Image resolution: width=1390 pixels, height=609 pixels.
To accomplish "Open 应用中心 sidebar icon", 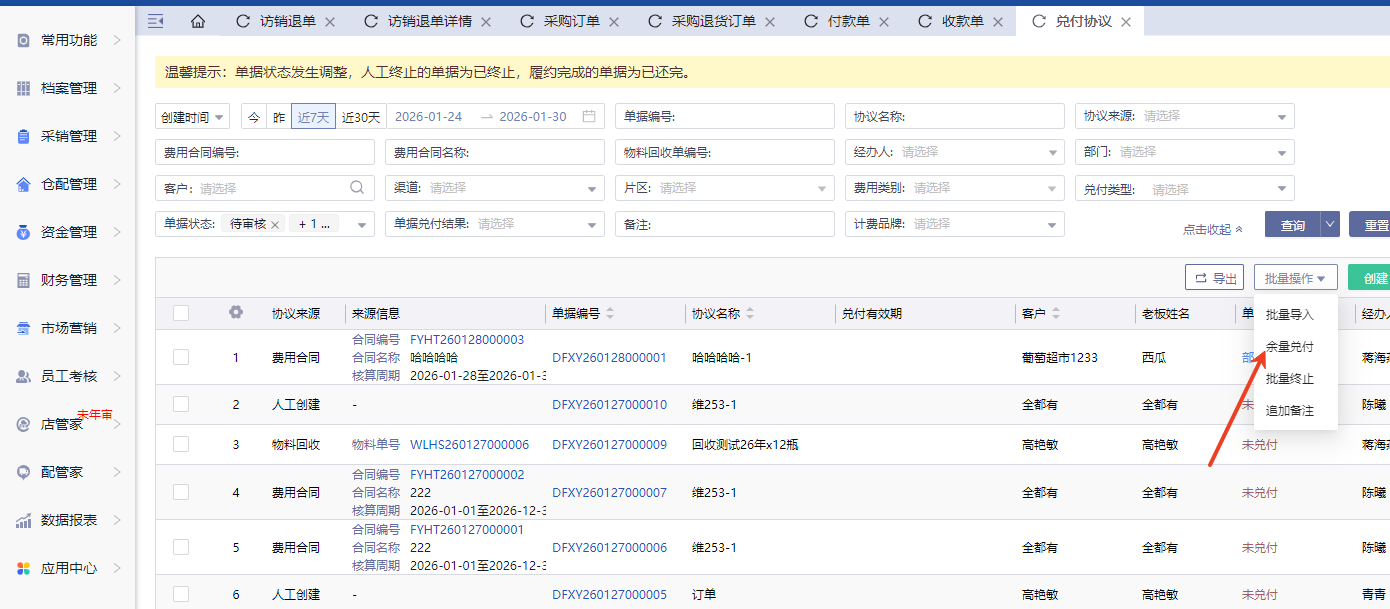I will [24, 568].
